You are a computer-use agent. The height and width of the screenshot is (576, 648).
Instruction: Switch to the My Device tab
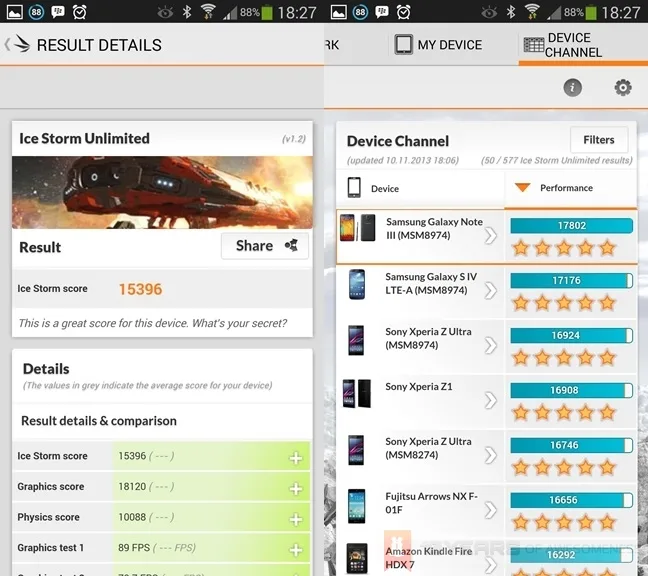tap(438, 44)
